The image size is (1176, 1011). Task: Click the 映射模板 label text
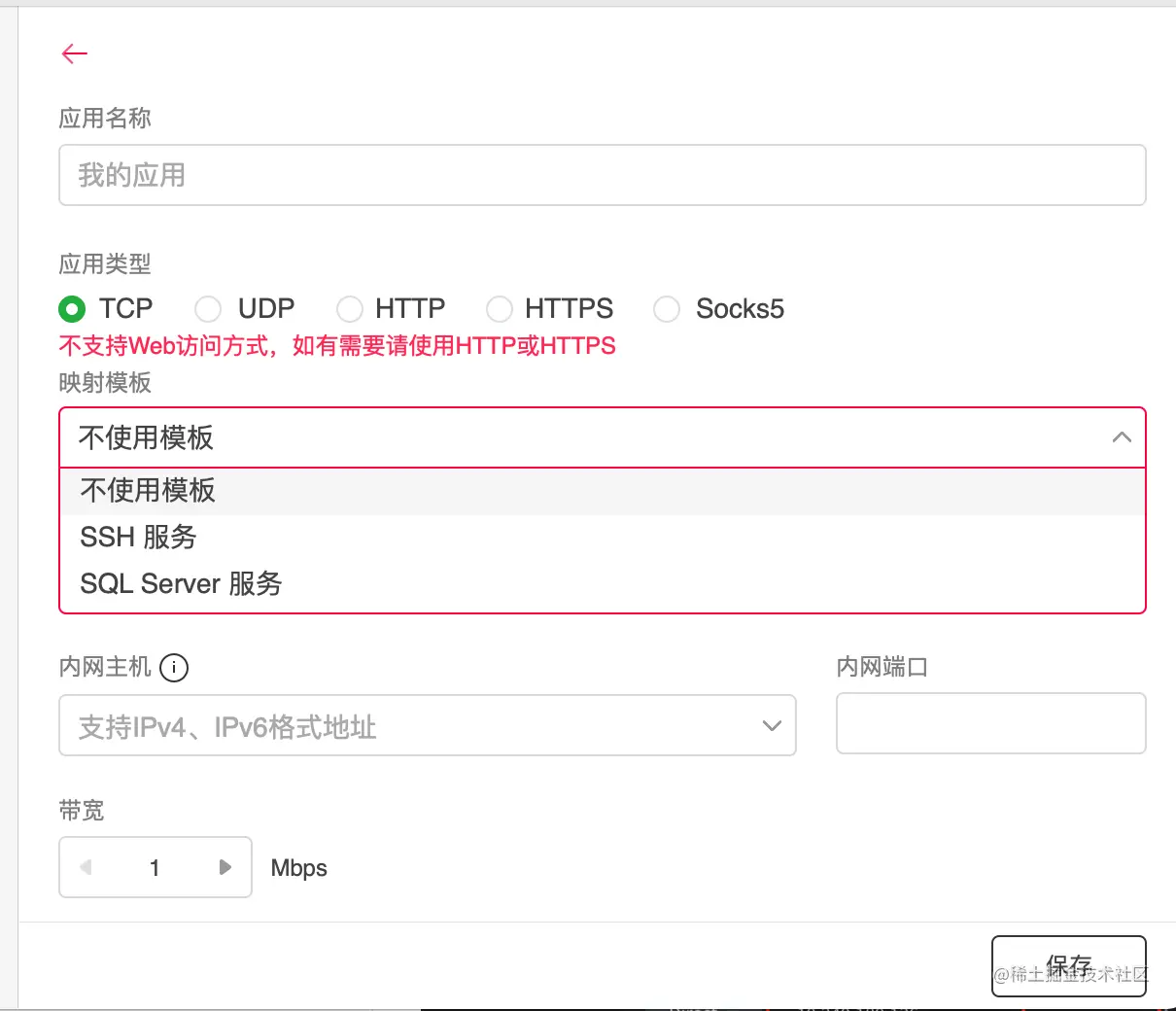105,383
